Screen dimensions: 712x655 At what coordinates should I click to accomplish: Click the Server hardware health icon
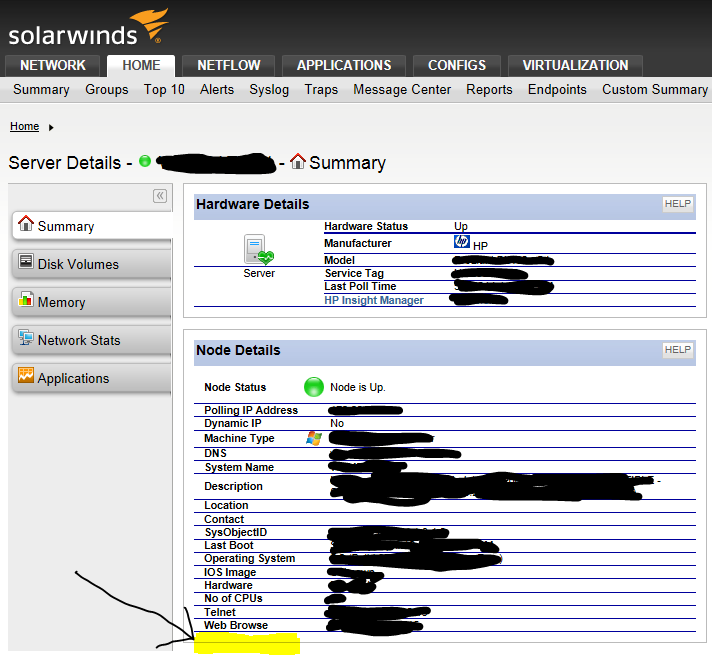point(259,249)
